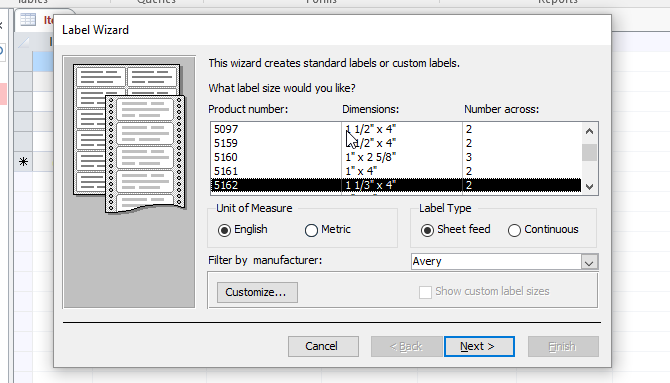This screenshot has height=383, width=670.
Task: Click the label list scroll-up arrow
Action: pos(589,131)
